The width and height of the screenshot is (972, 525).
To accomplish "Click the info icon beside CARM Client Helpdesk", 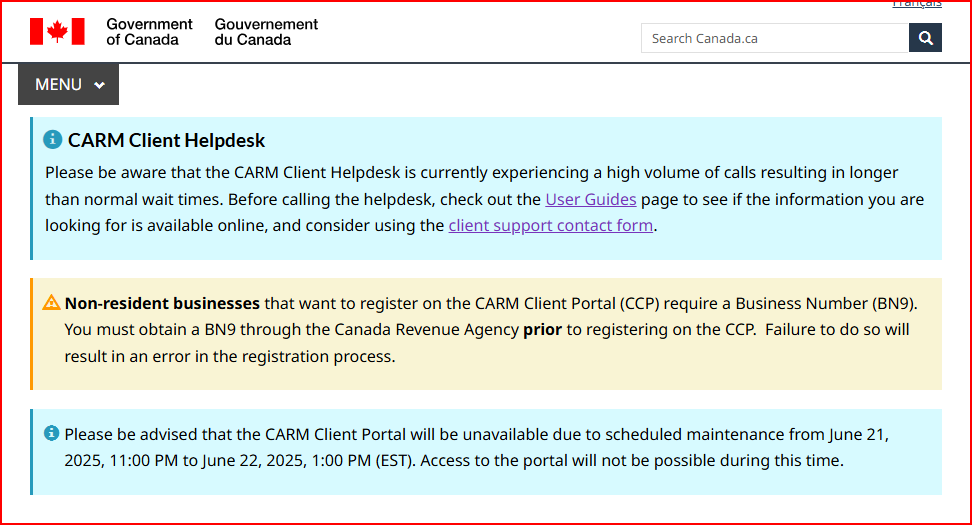I will pos(53,140).
